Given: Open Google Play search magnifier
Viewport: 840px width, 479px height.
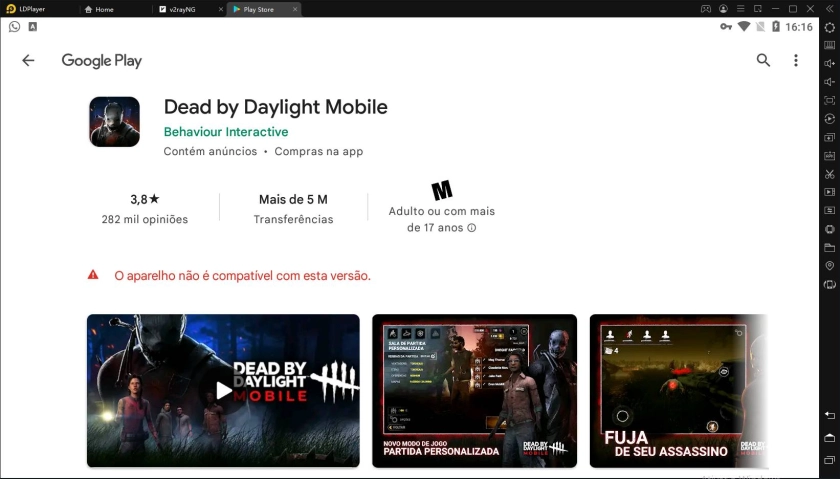Looking at the screenshot, I should 763,61.
